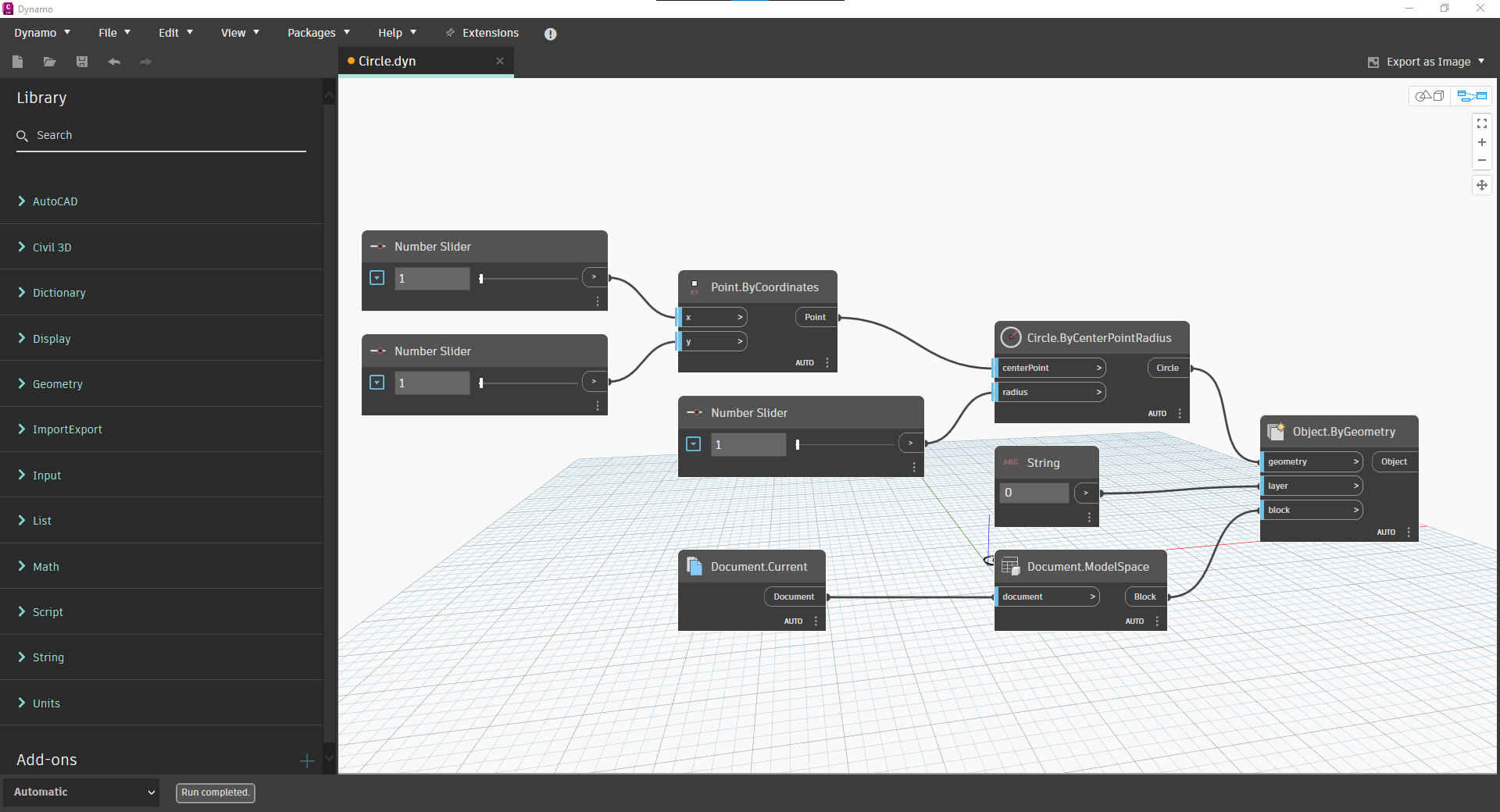The width and height of the screenshot is (1500, 812).
Task: Open the Automatic run mode dropdown
Action: (81, 792)
